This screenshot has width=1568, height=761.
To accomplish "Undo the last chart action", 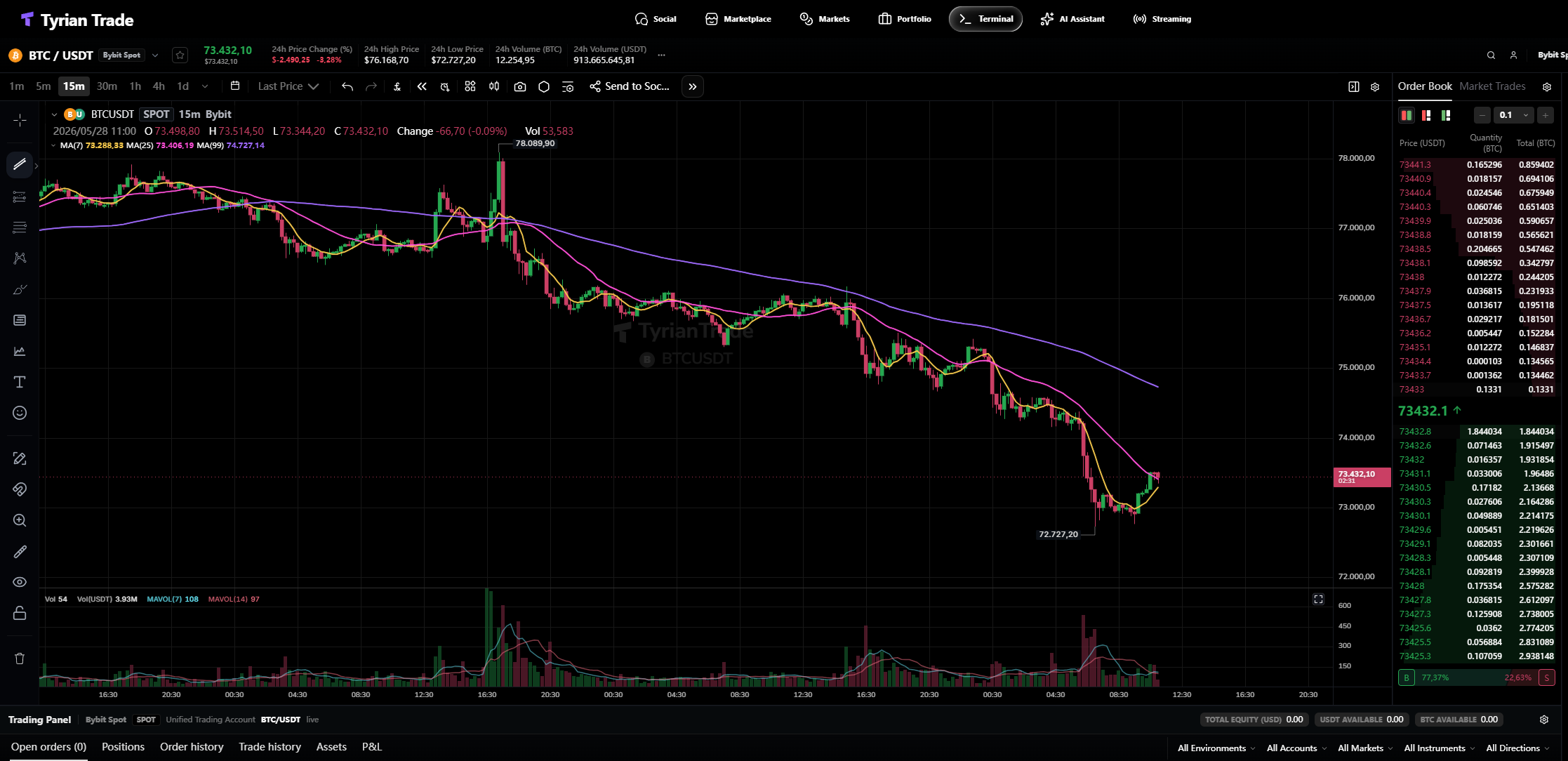I will [347, 86].
